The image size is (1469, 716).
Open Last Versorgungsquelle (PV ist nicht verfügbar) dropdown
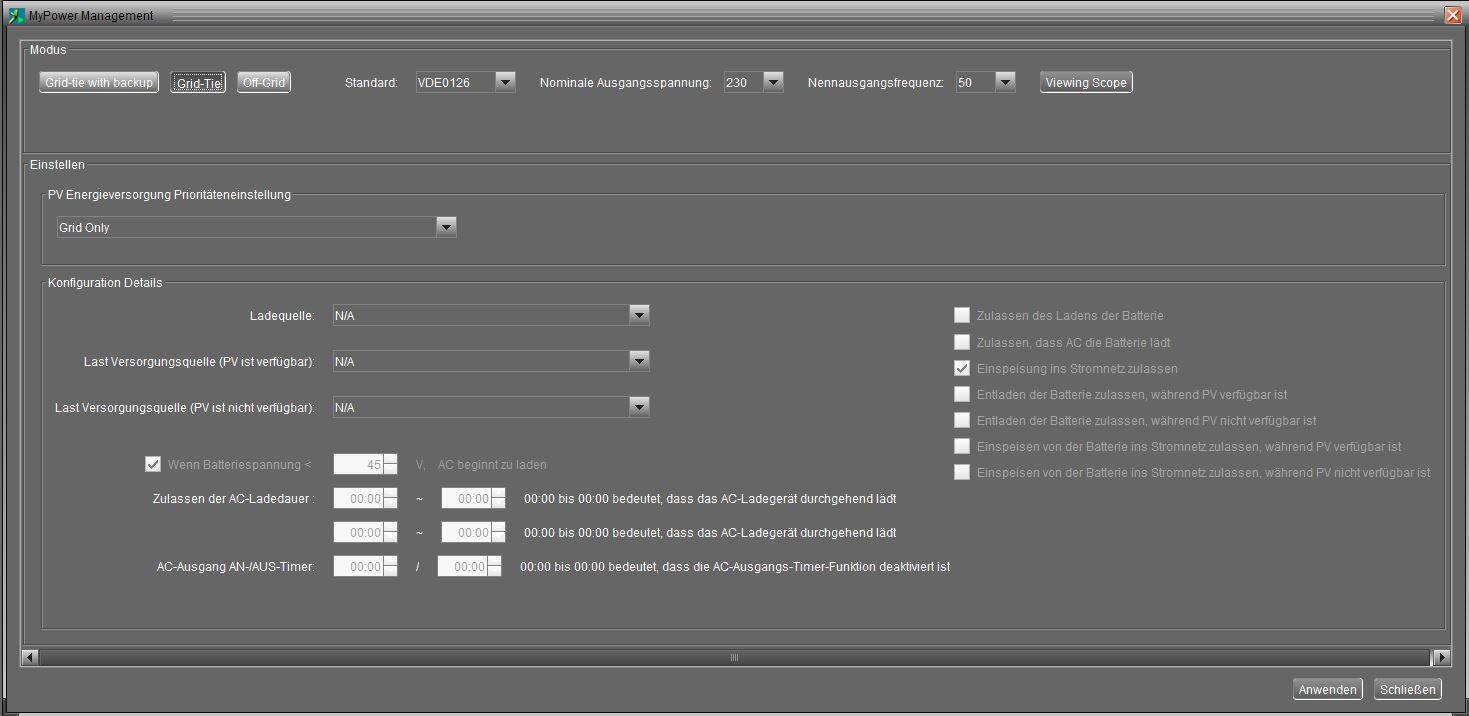click(x=491, y=407)
